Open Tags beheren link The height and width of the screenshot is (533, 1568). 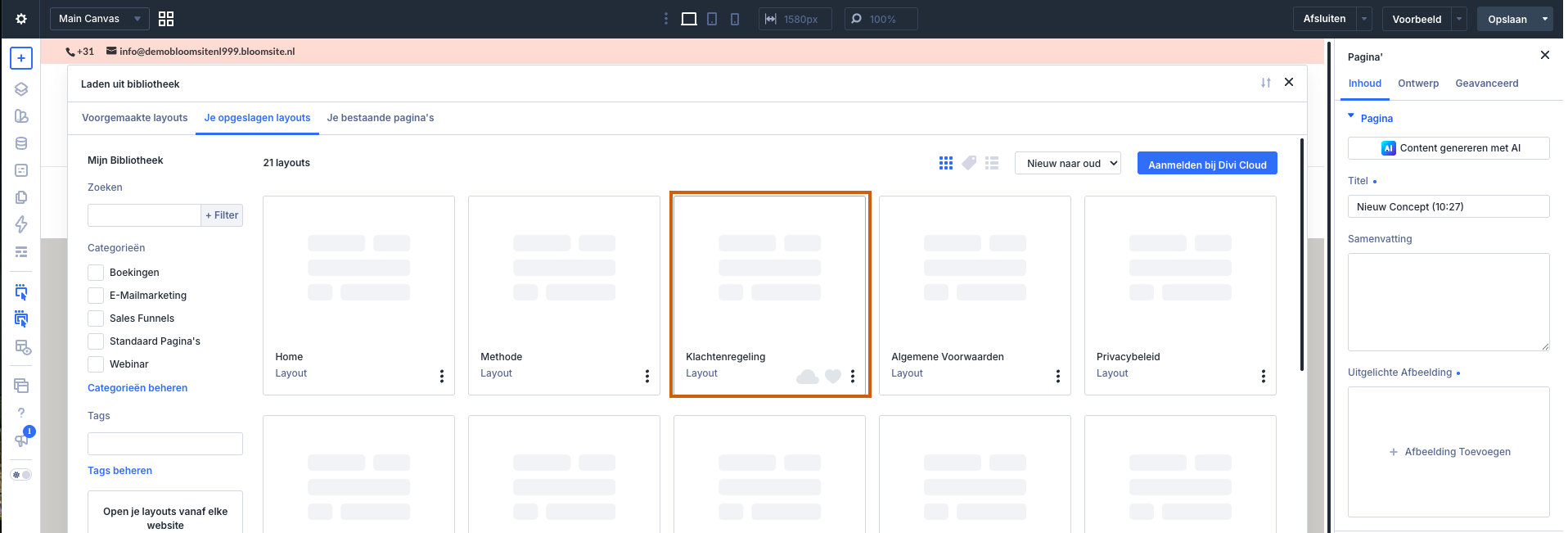(119, 471)
